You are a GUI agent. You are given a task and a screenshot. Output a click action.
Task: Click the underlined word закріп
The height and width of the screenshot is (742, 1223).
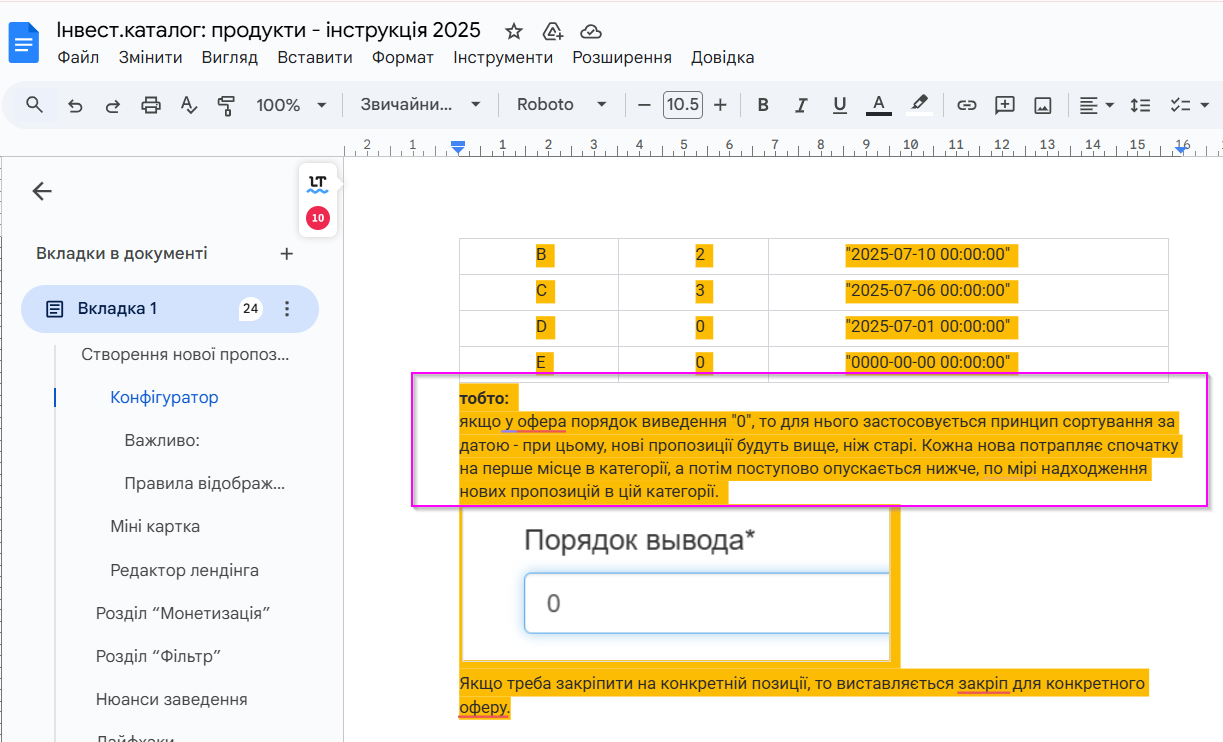pos(983,684)
